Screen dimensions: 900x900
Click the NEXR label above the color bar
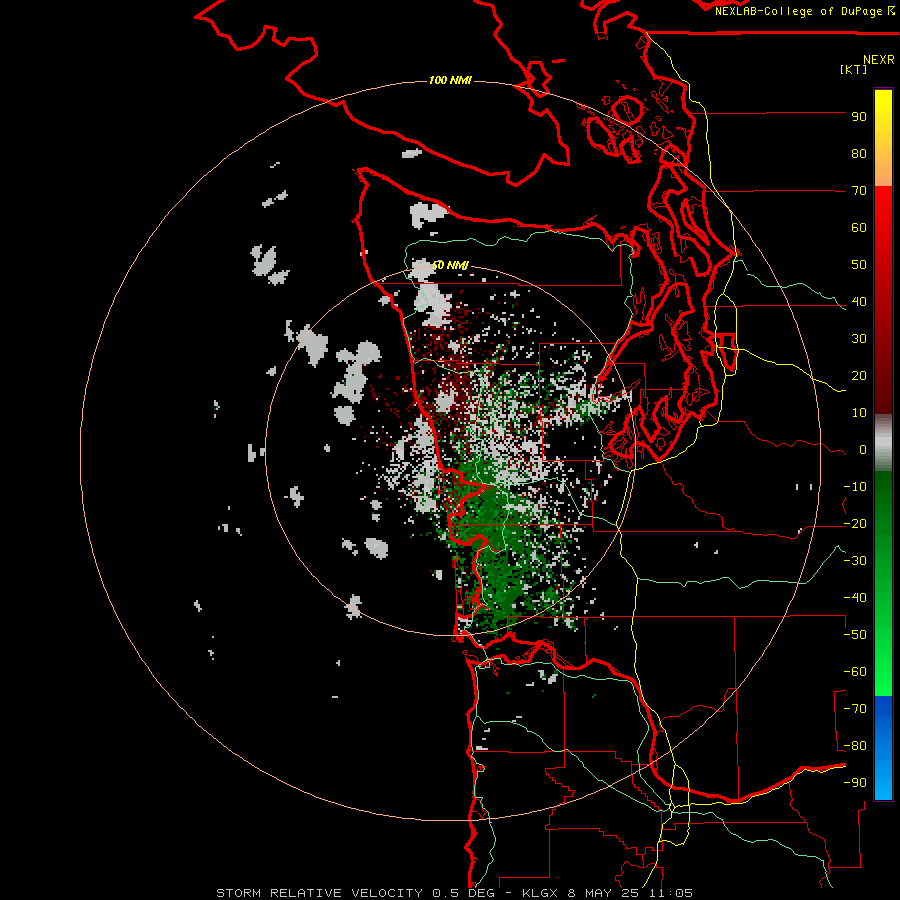coord(878,60)
